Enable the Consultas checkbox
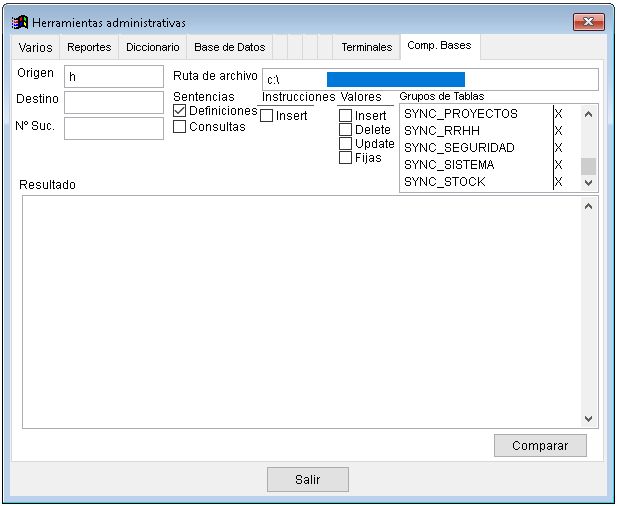Image resolution: width=617 pixels, height=506 pixels. pos(180,127)
